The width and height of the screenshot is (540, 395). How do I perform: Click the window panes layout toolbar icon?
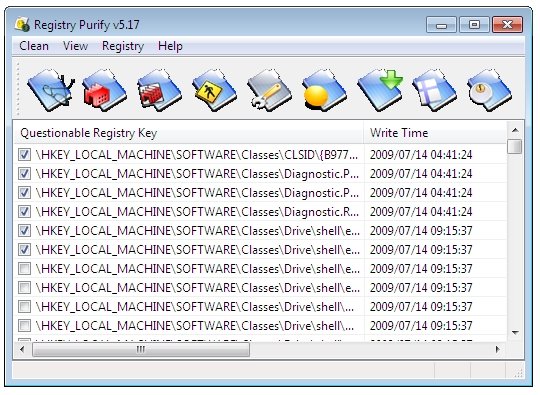pos(435,90)
